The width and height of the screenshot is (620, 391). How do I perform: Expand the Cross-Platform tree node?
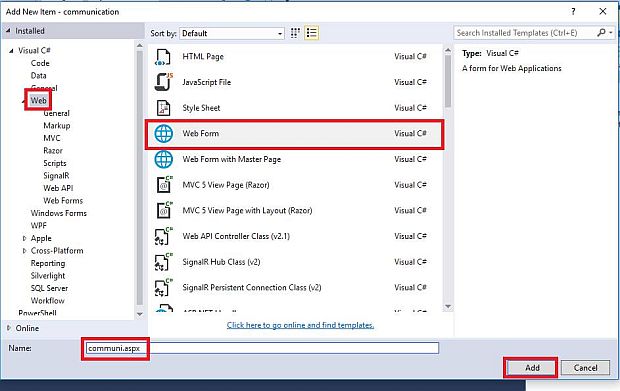coord(25,251)
